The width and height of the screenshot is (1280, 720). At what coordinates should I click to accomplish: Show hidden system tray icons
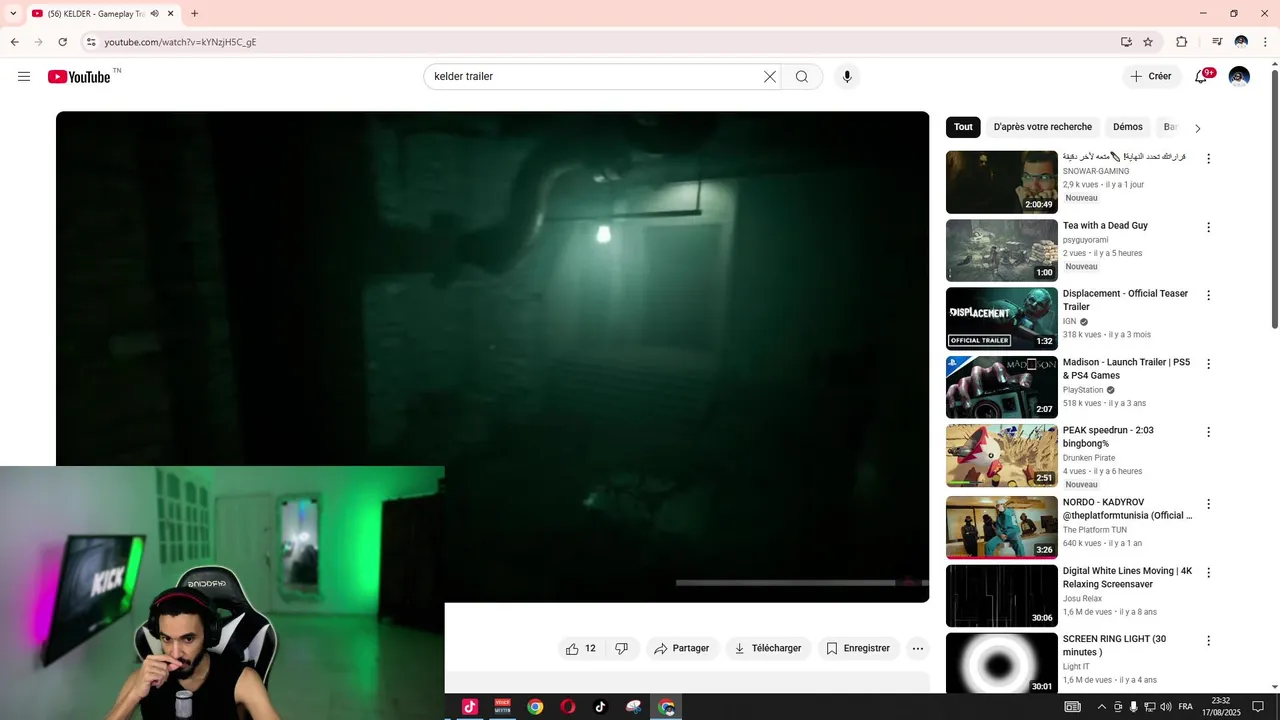(1102, 707)
